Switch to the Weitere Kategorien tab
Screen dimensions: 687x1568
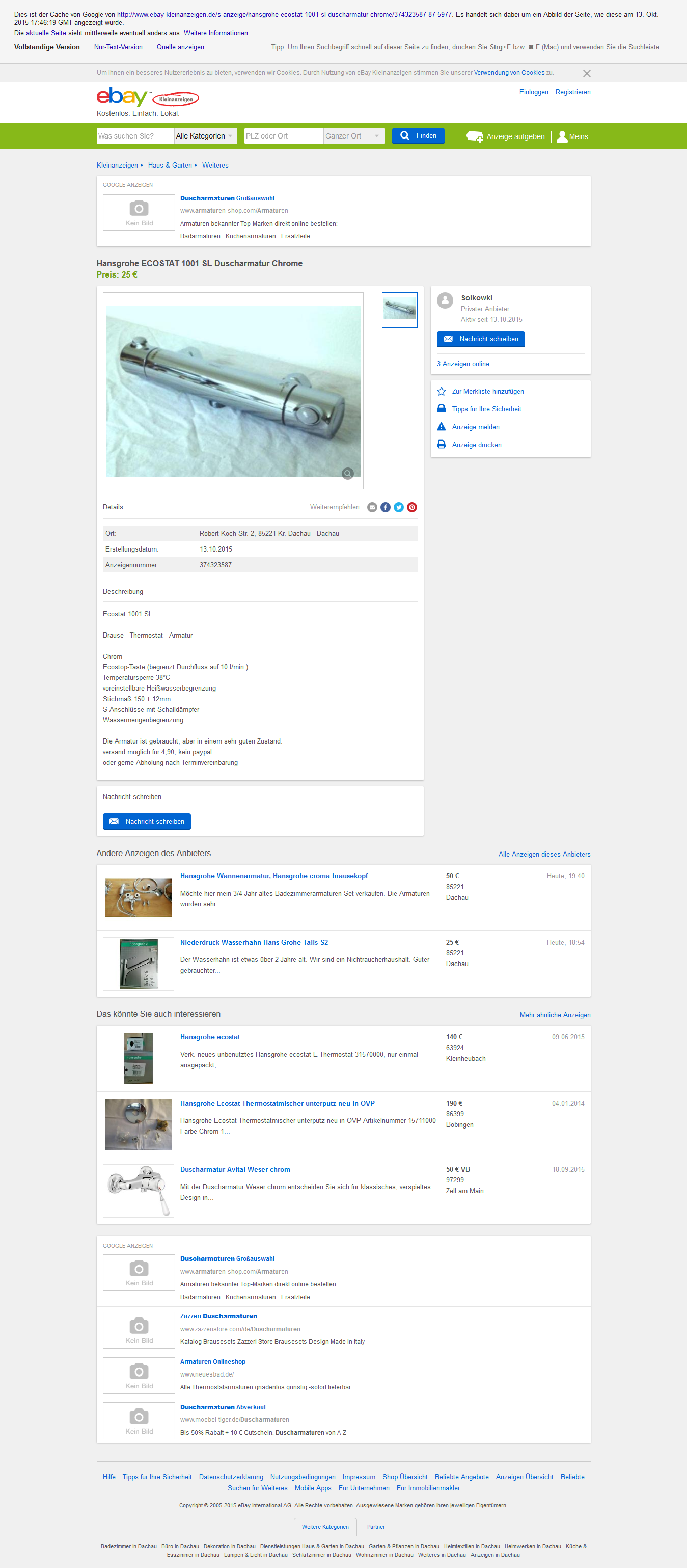point(325,1527)
